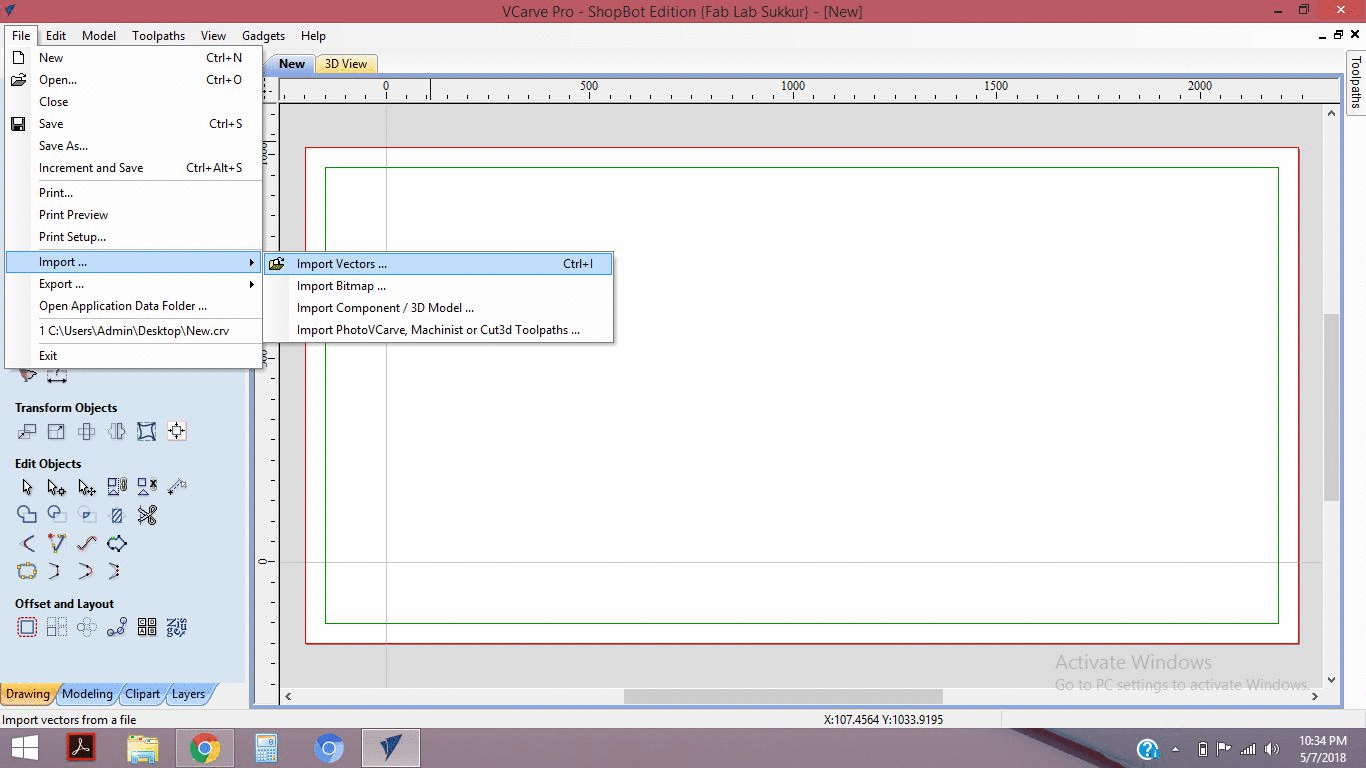Open the Calculator from the taskbar
This screenshot has width=1366, height=768.
[x=267, y=748]
